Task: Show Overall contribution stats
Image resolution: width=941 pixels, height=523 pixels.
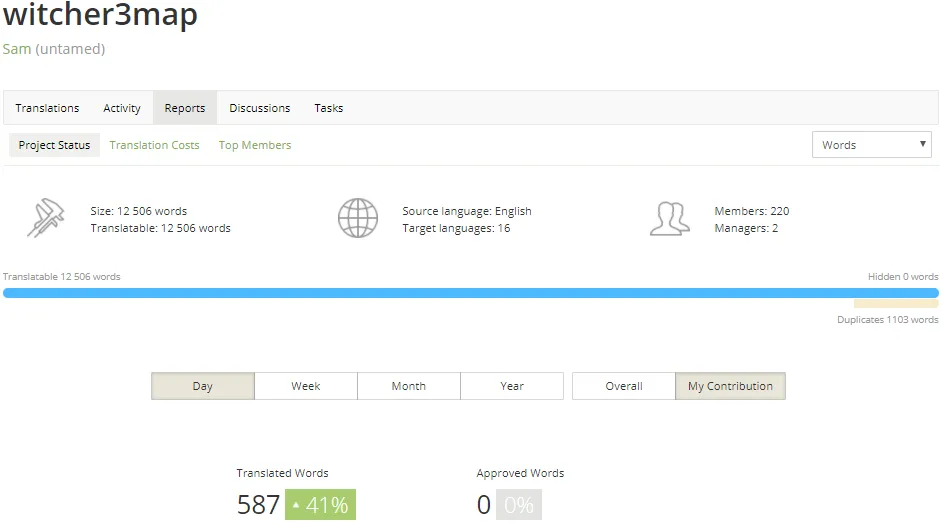Action: (624, 386)
